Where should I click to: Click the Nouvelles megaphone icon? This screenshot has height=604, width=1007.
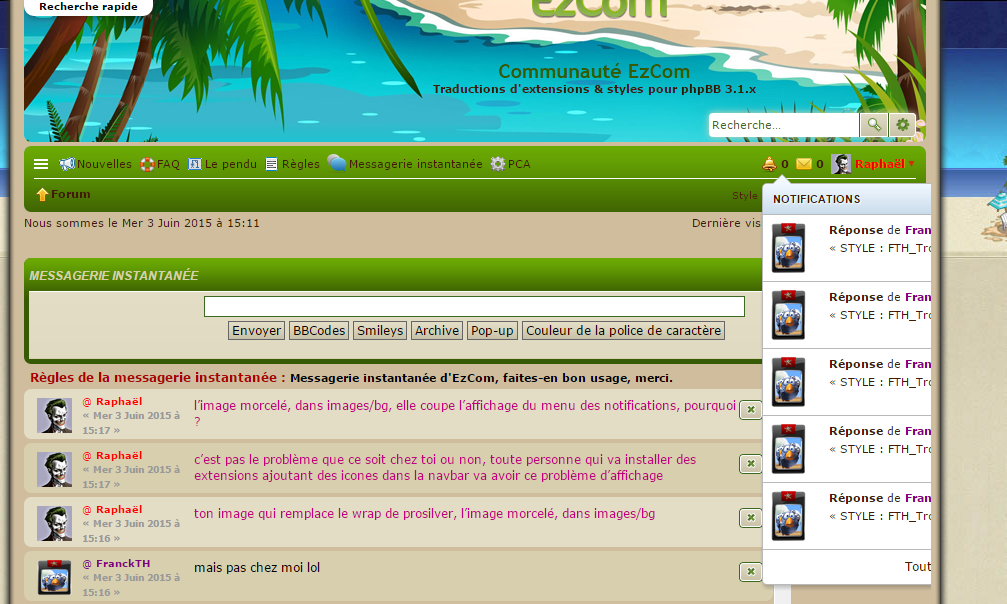pyautogui.click(x=67, y=164)
